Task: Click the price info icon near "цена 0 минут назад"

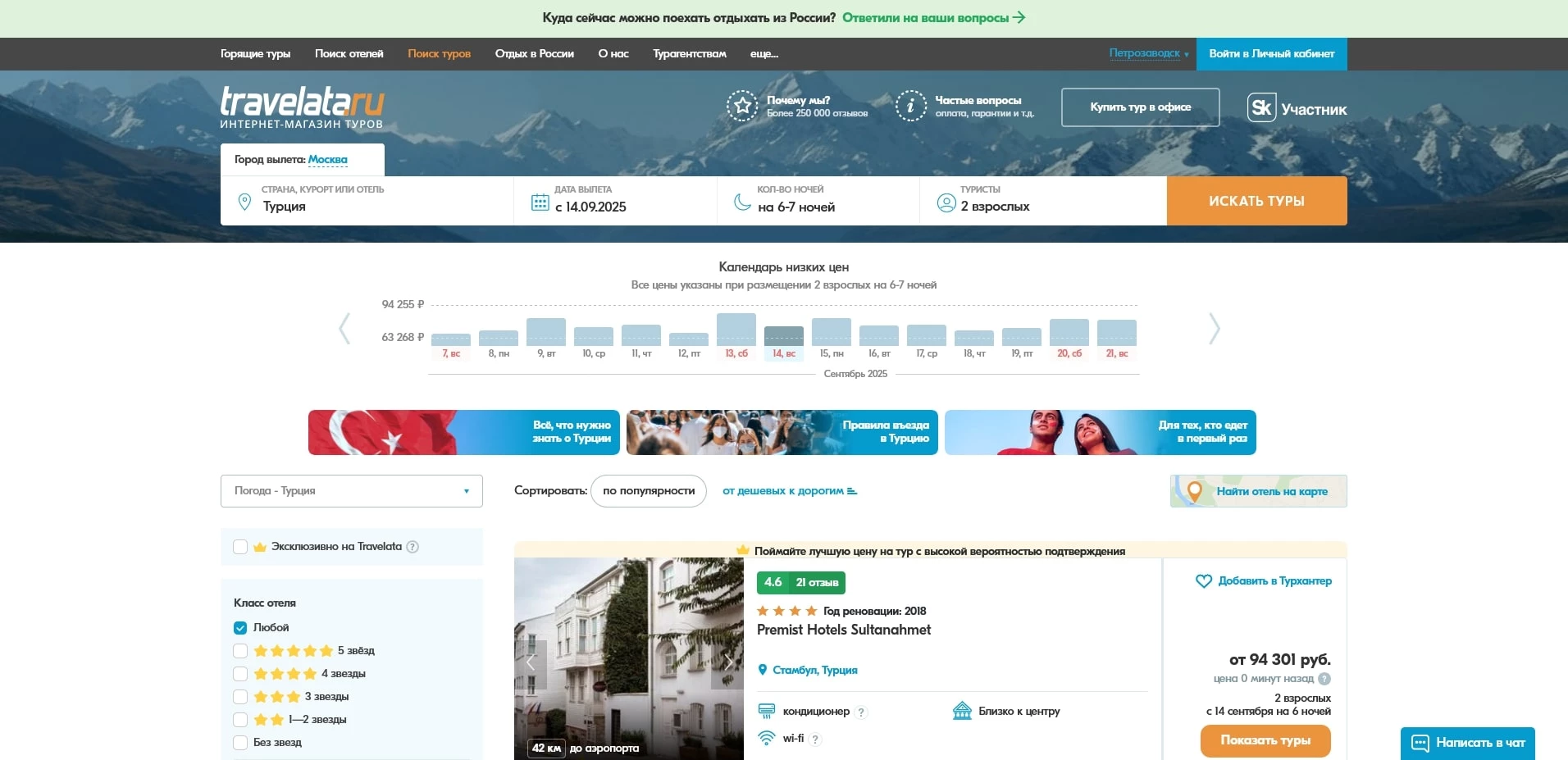Action: (1324, 679)
